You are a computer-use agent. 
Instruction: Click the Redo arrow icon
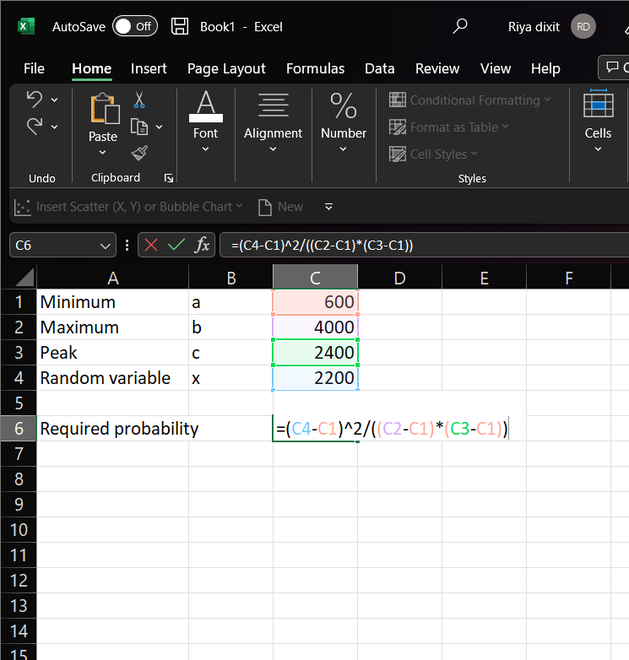click(35, 127)
